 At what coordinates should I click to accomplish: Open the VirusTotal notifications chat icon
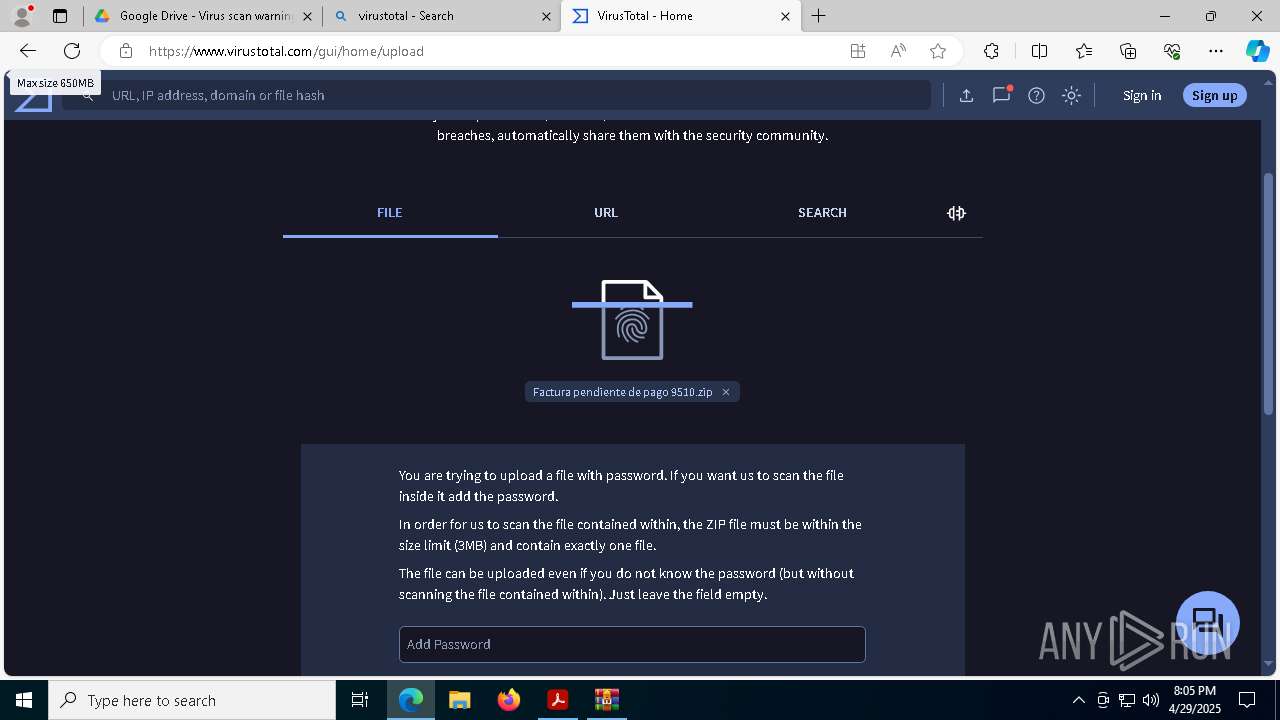1001,95
